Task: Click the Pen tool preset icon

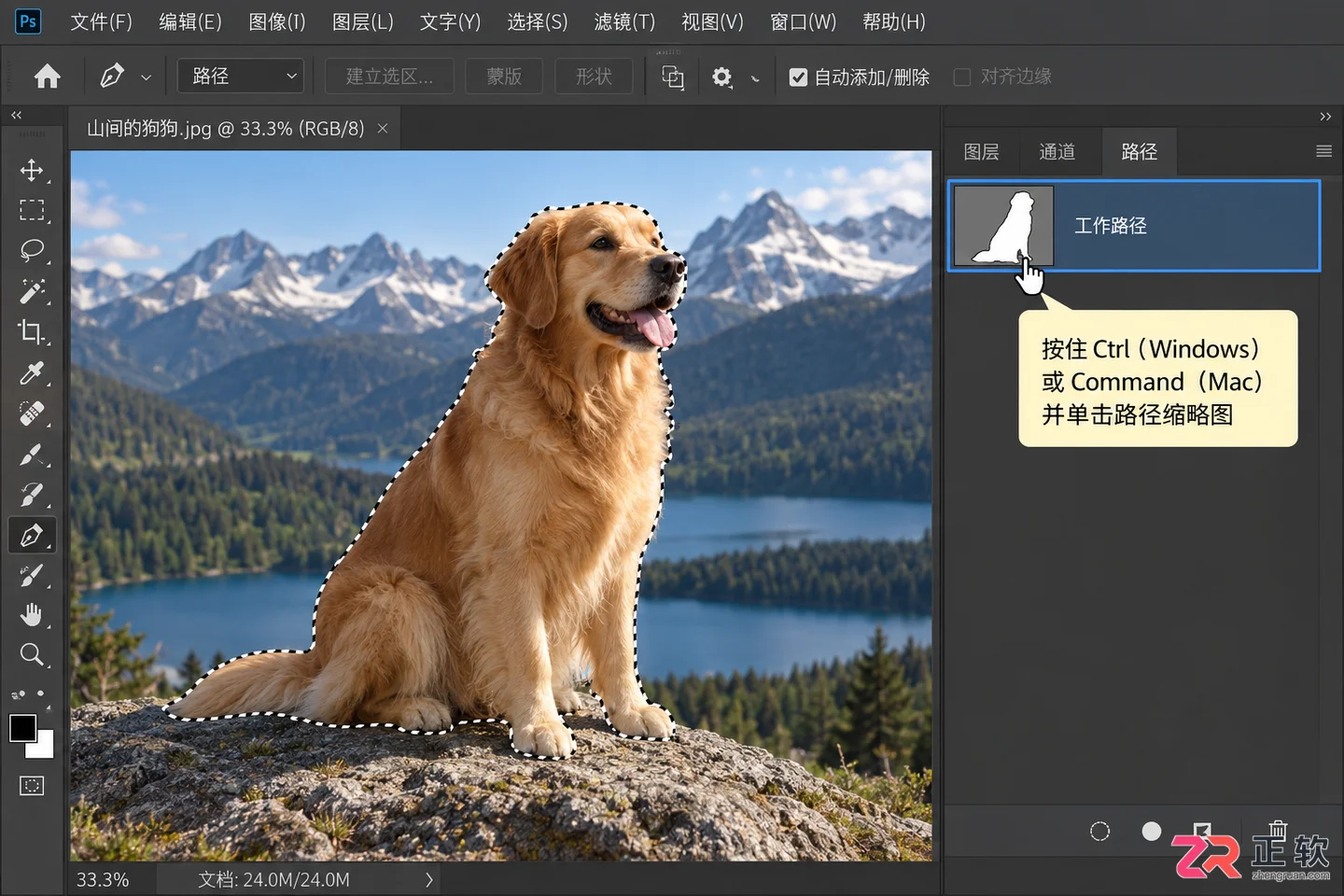Action: tap(112, 76)
